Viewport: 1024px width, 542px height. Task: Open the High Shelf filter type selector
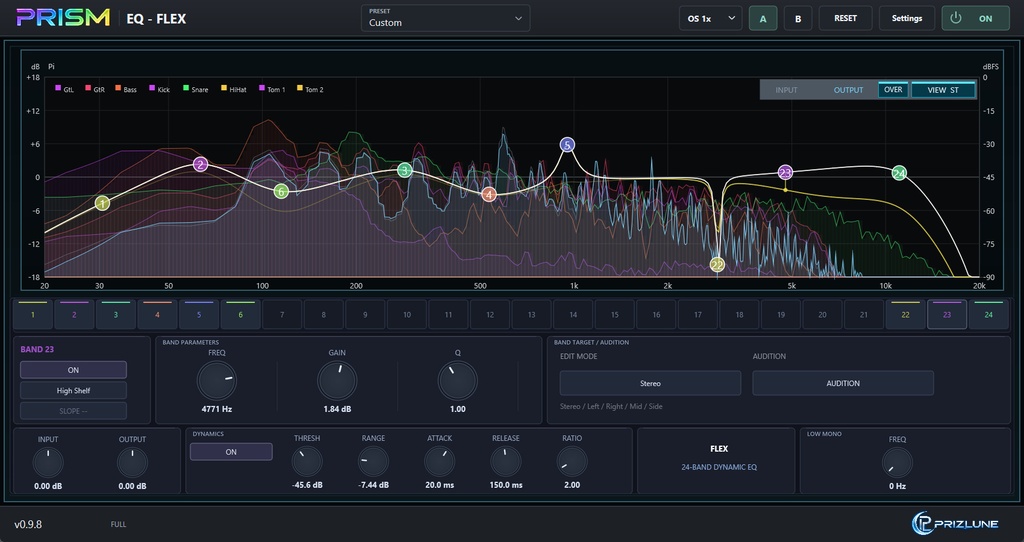point(73,391)
